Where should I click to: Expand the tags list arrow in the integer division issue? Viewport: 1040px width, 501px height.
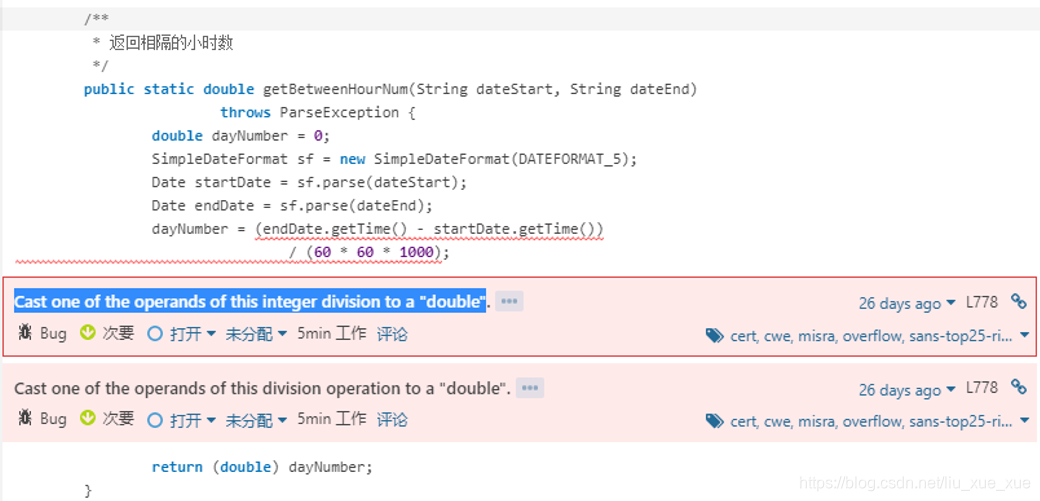coord(1025,336)
